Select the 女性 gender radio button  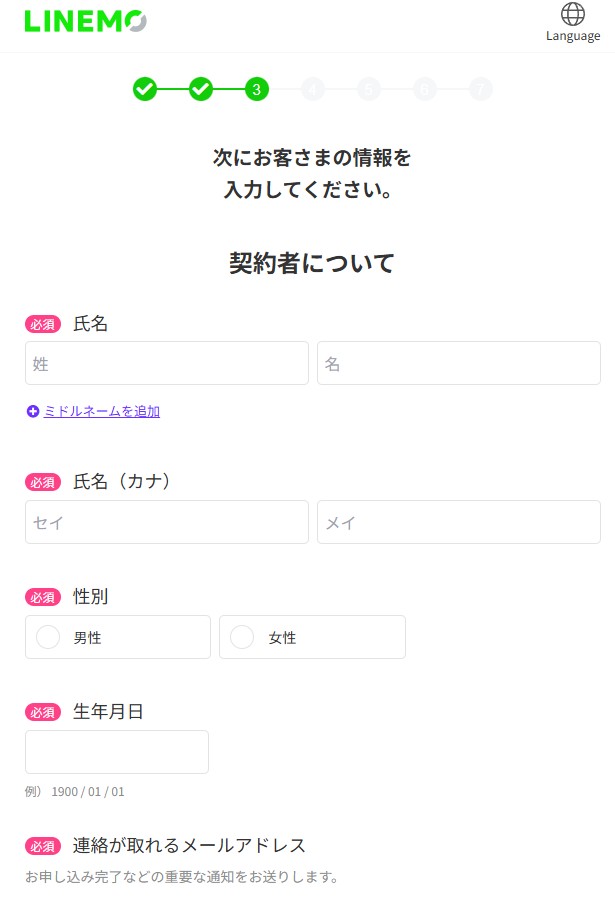point(242,637)
